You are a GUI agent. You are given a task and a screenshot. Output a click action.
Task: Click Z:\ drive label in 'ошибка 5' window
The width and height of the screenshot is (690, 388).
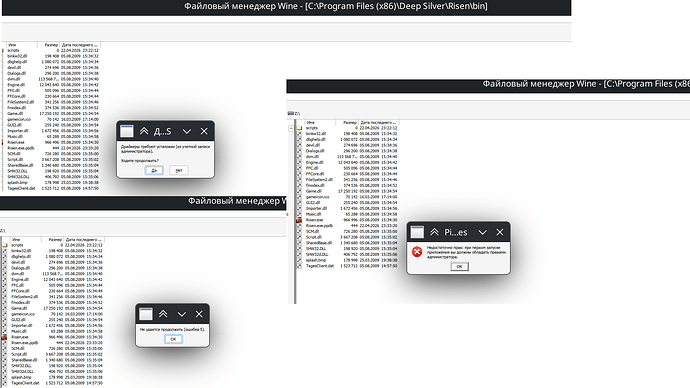click(x=3, y=231)
